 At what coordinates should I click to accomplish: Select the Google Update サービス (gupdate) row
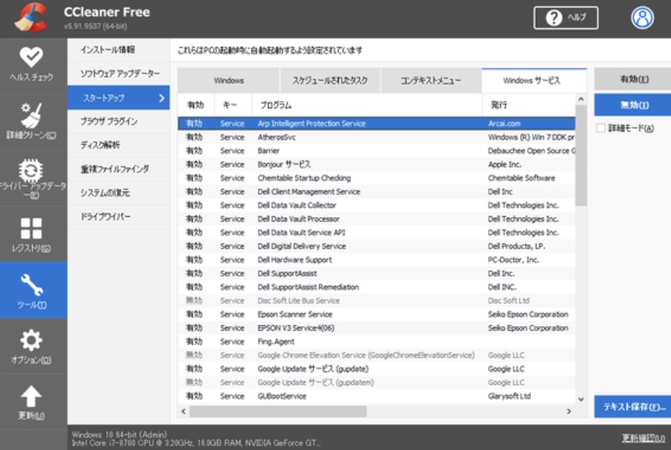tap(377, 369)
